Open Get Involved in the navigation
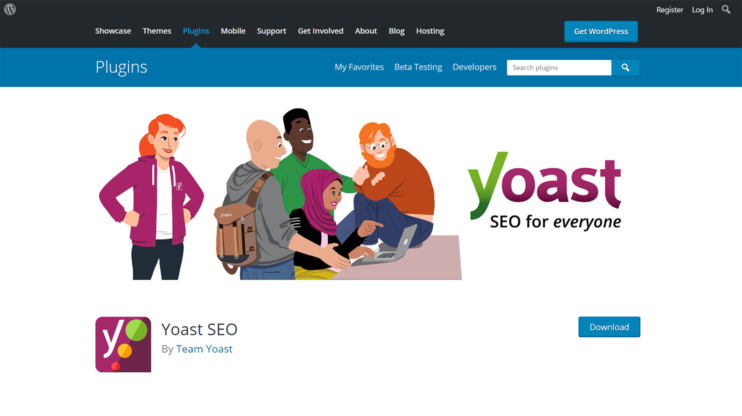 click(320, 31)
